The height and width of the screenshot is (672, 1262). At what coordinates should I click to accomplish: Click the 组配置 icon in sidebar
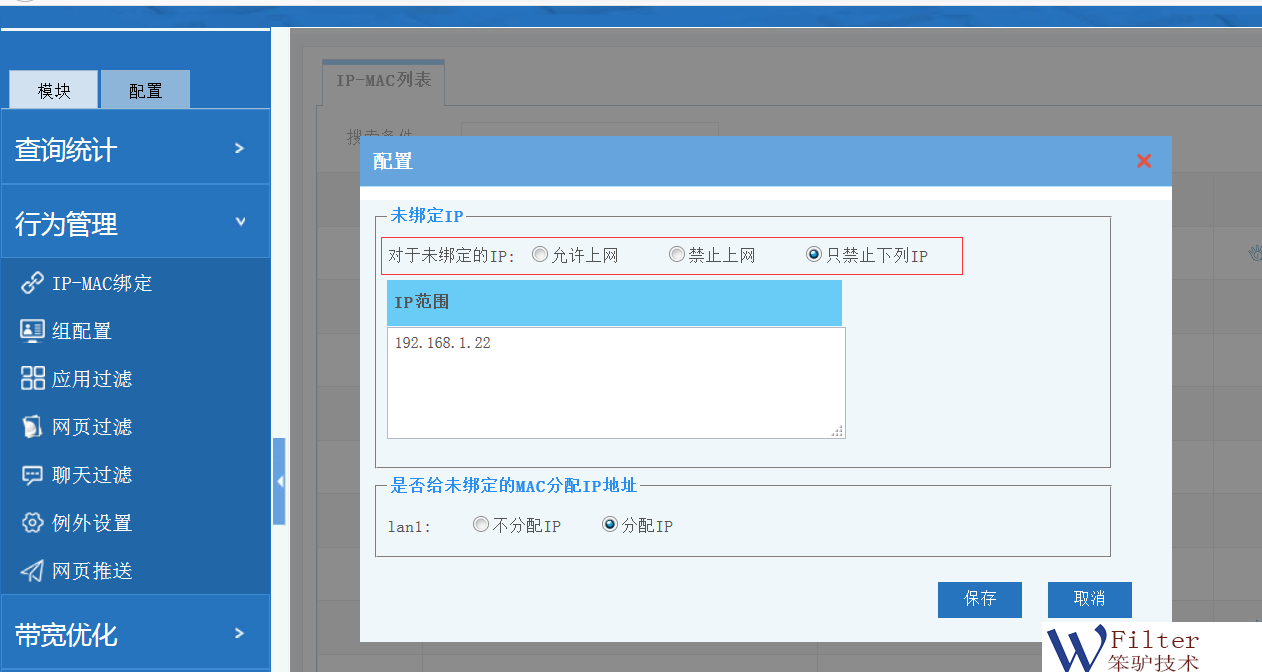point(33,331)
